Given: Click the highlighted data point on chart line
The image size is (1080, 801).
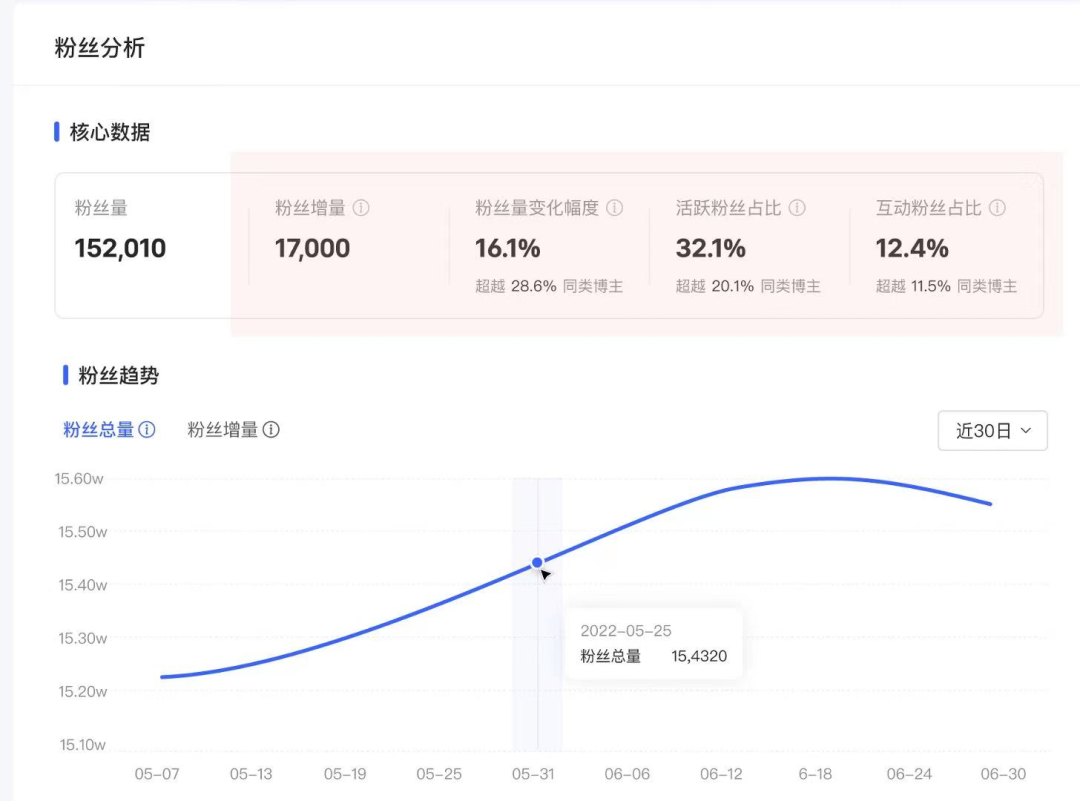Looking at the screenshot, I should point(537,563).
